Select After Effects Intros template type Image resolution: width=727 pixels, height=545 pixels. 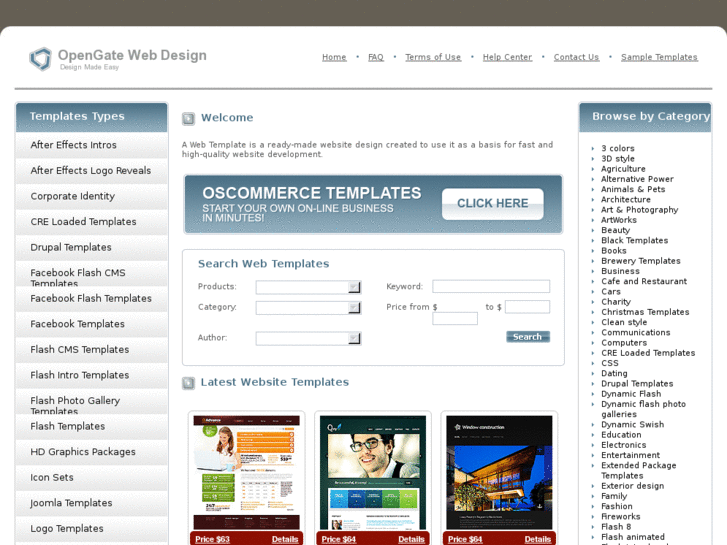coord(91,145)
